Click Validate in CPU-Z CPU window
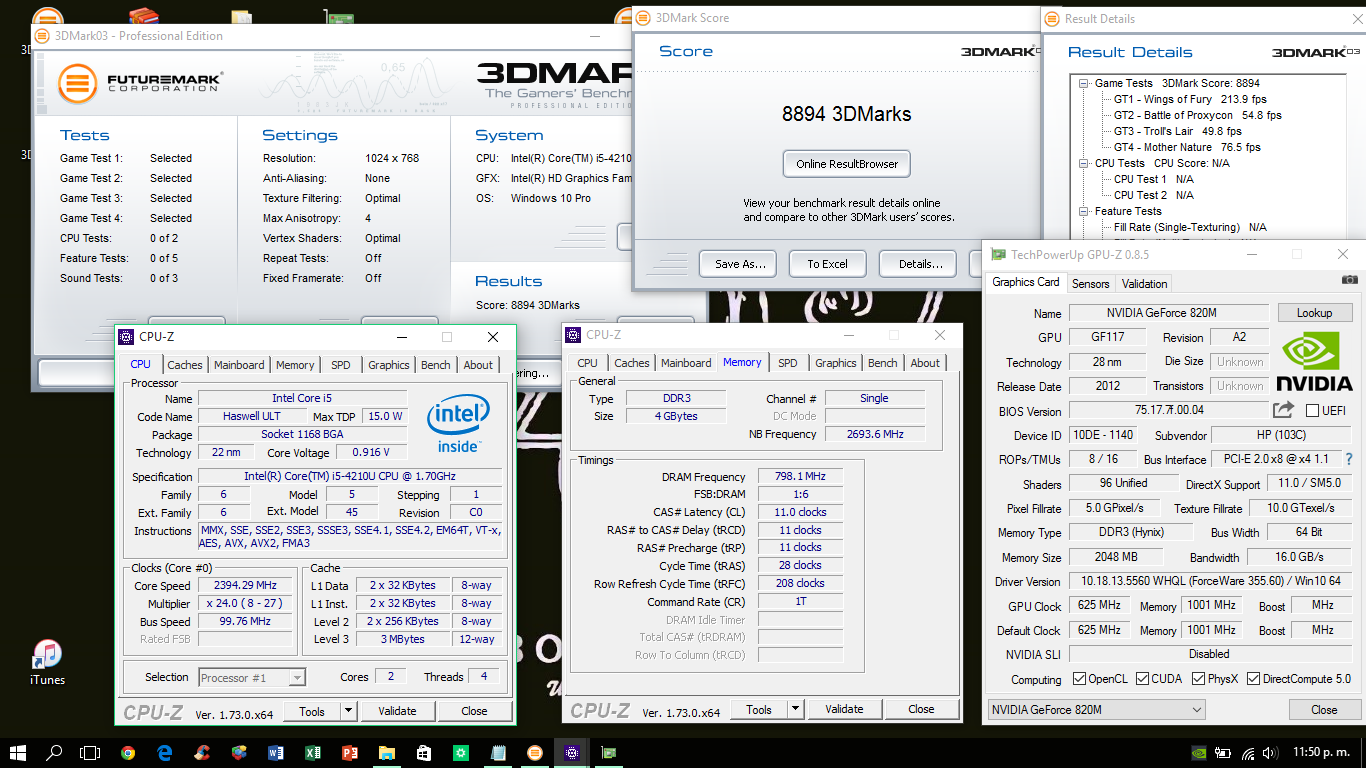The height and width of the screenshot is (768, 1366). (397, 711)
